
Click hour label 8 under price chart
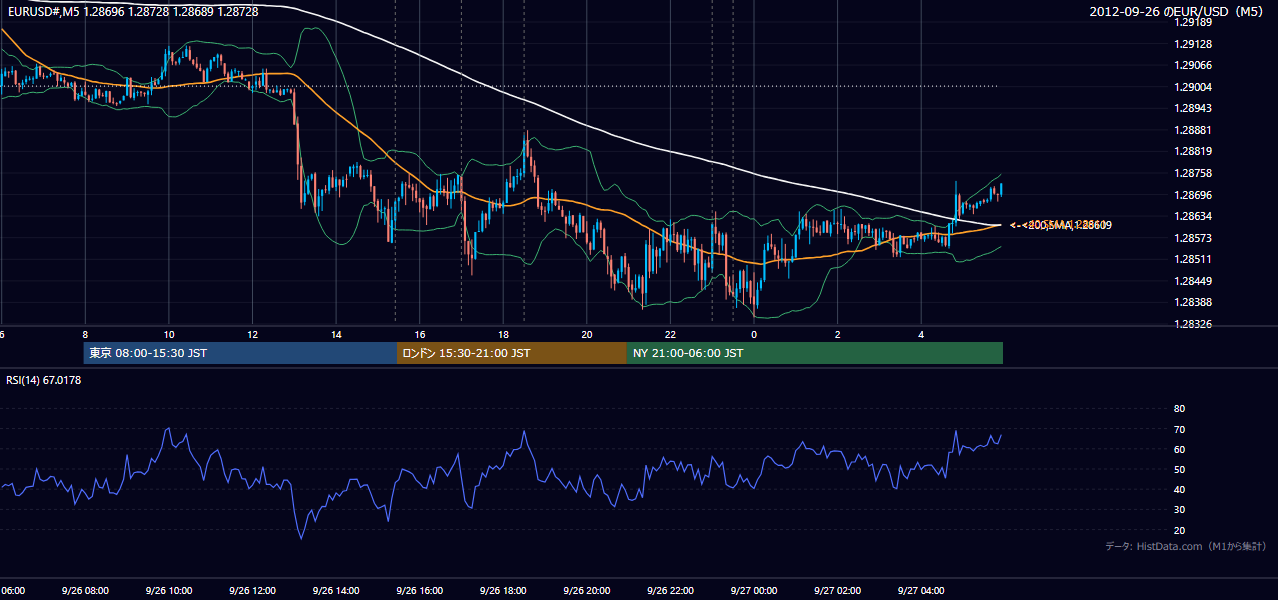(x=85, y=334)
